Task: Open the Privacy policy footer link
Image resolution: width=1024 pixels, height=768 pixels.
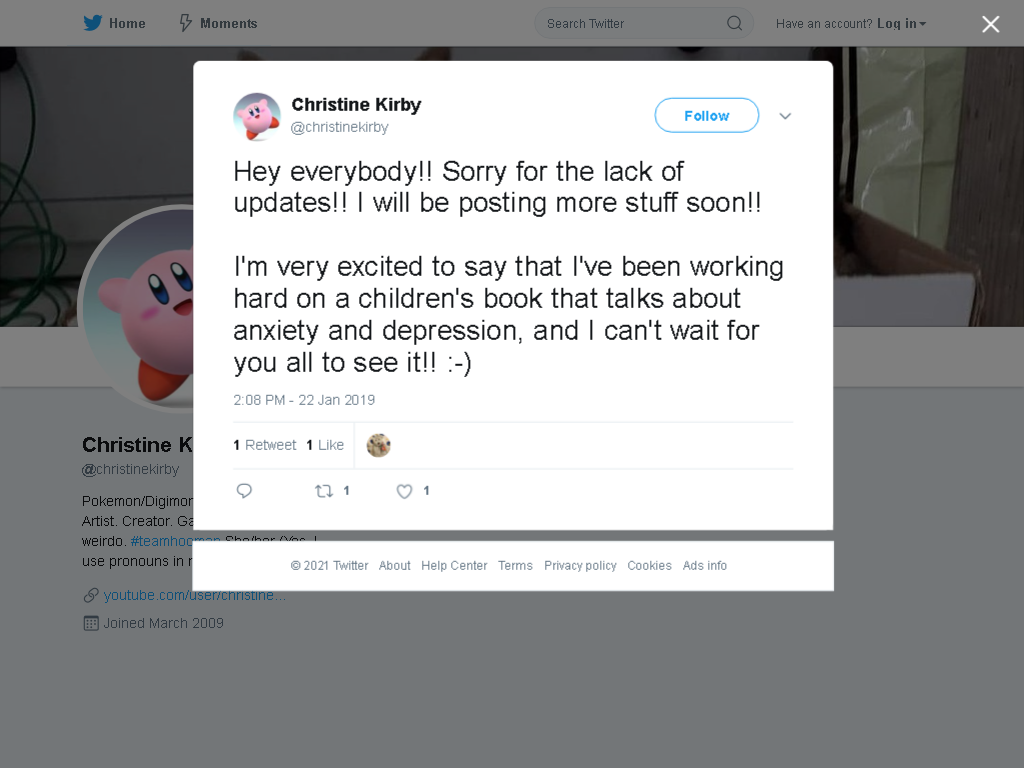Action: 580,566
